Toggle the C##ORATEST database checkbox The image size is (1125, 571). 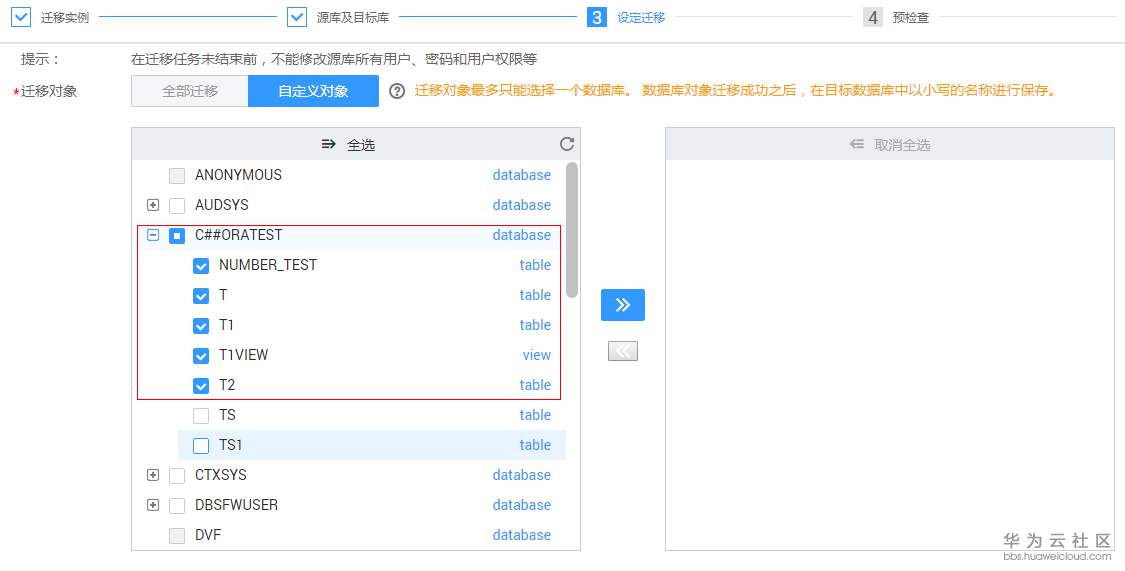pyautogui.click(x=176, y=236)
